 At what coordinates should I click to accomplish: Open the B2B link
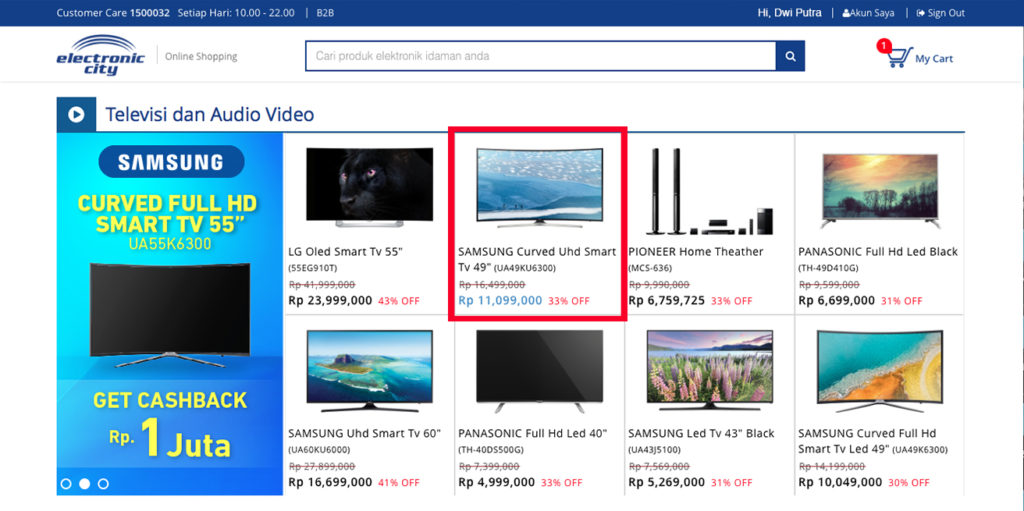(325, 13)
